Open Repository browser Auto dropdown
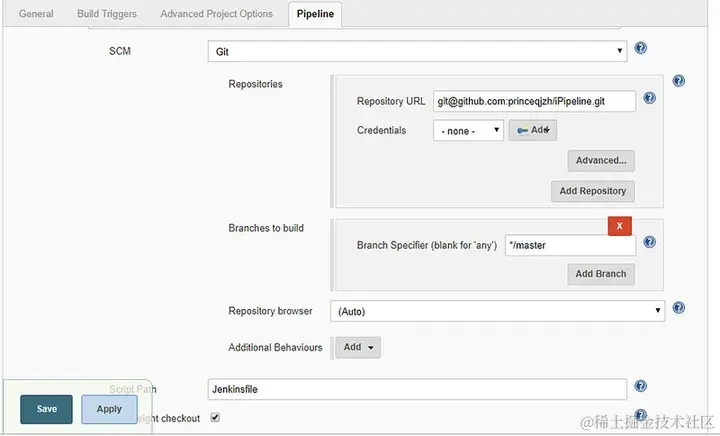The height and width of the screenshot is (436, 720). [x=498, y=311]
